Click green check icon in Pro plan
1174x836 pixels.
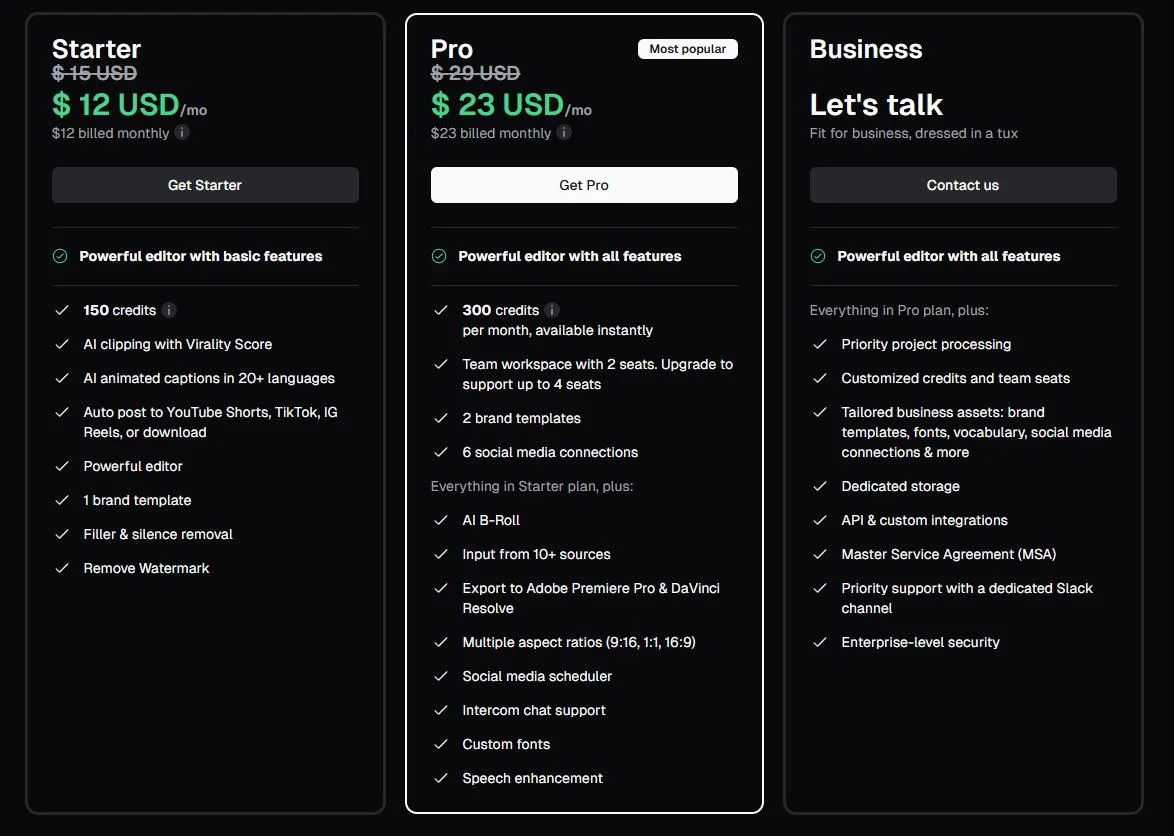point(439,256)
